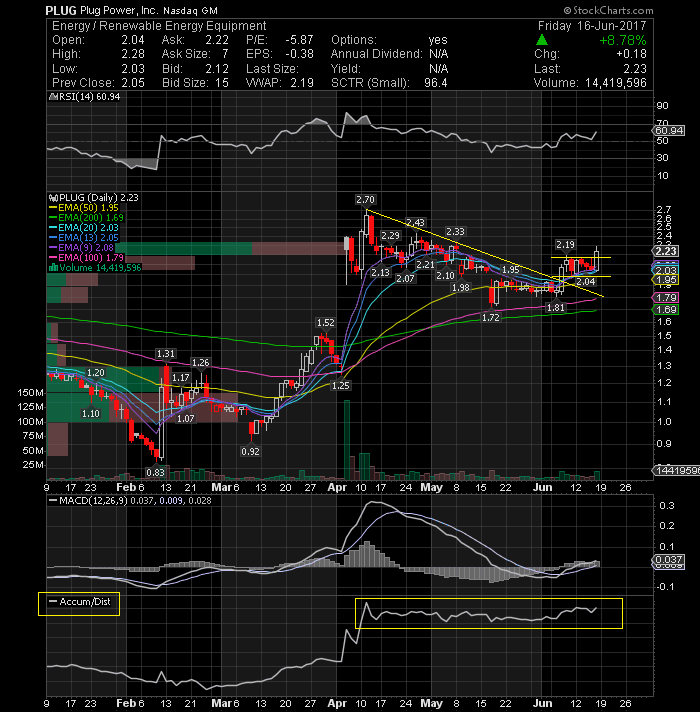
Task: Click the +8.78% percent change value
Action: [x=622, y=40]
